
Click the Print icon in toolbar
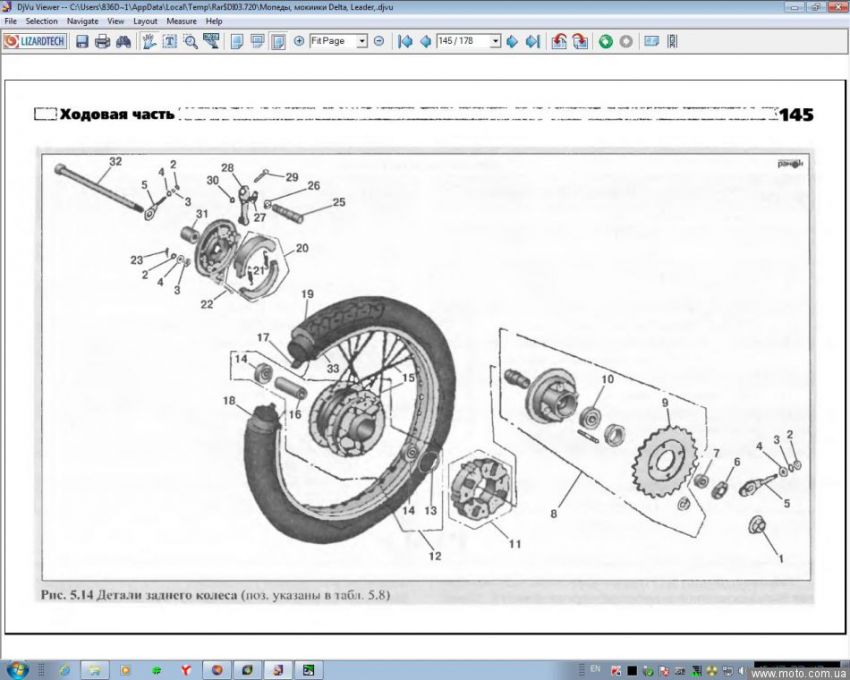point(102,41)
